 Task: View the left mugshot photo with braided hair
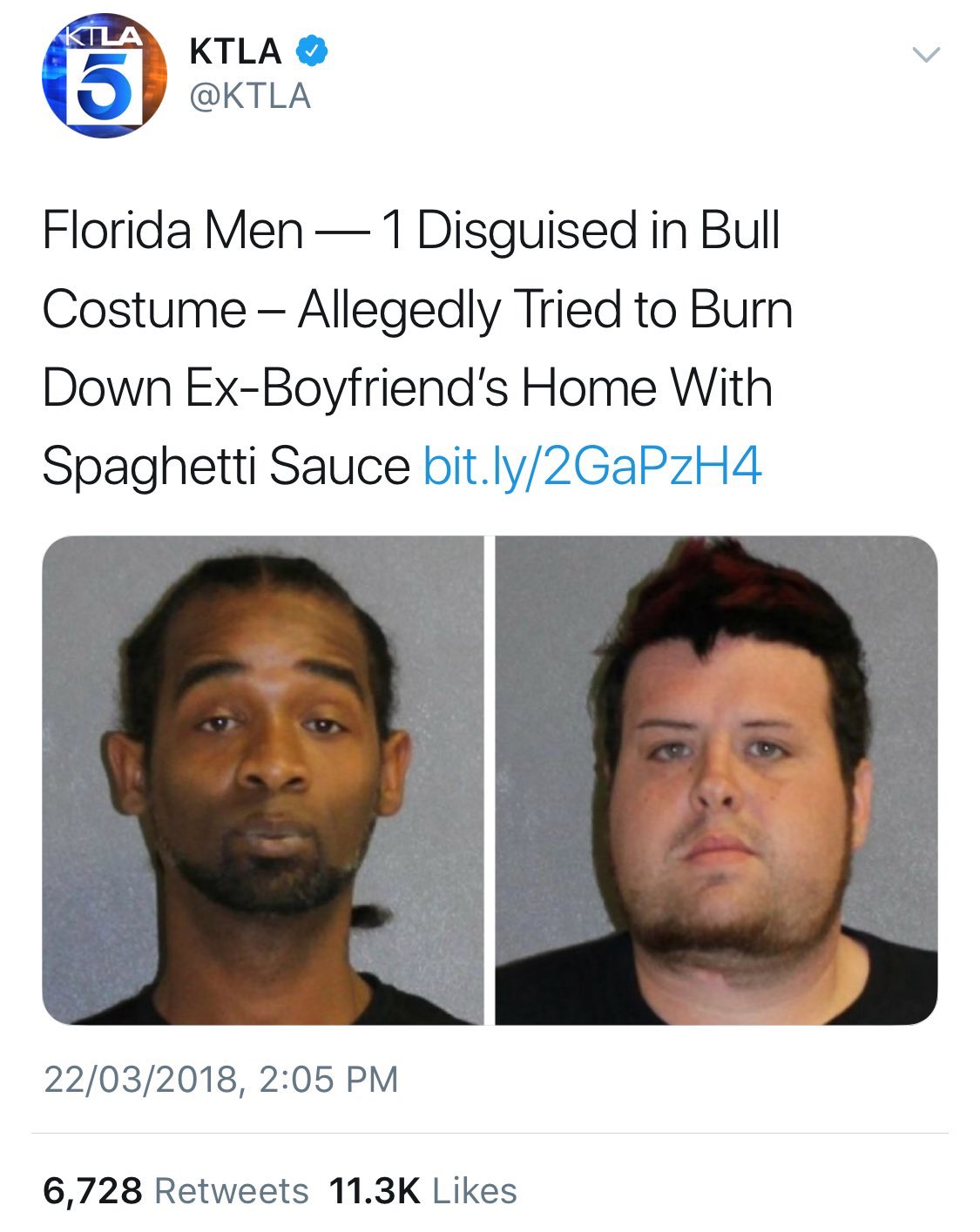point(263,780)
